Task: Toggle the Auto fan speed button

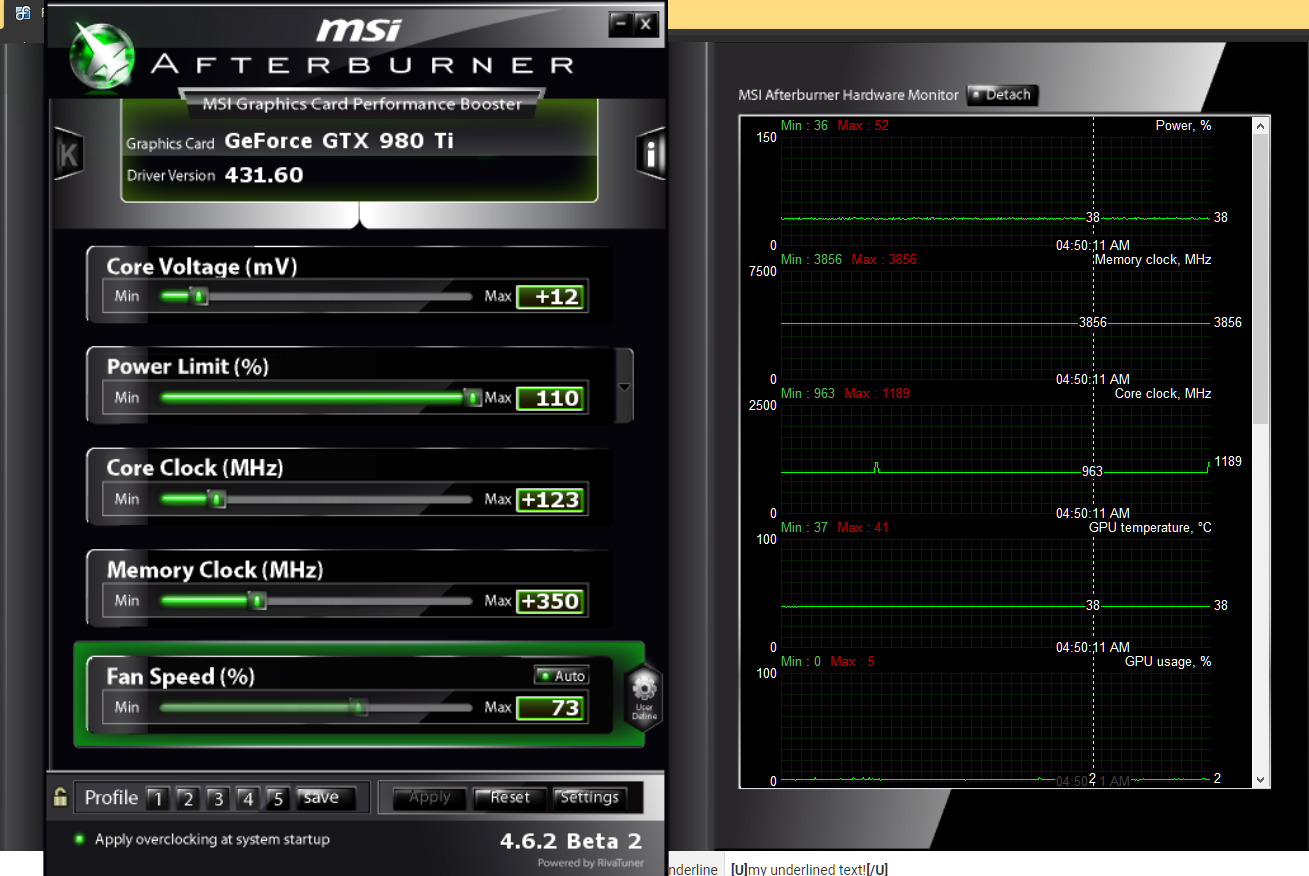Action: click(561, 676)
